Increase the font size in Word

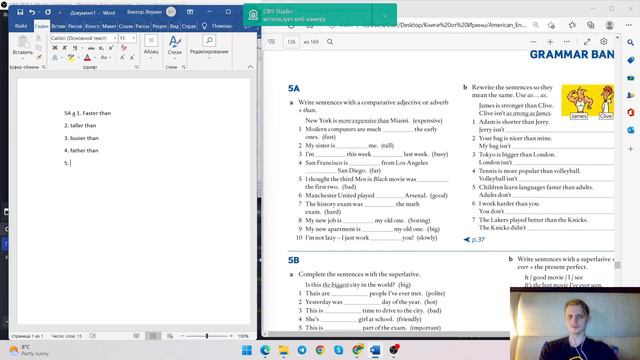pos(122,58)
